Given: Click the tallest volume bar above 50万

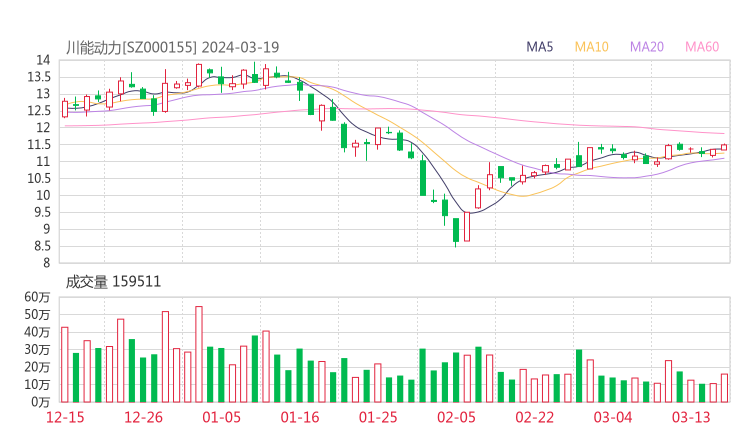Looking at the screenshot, I should 199,355.
